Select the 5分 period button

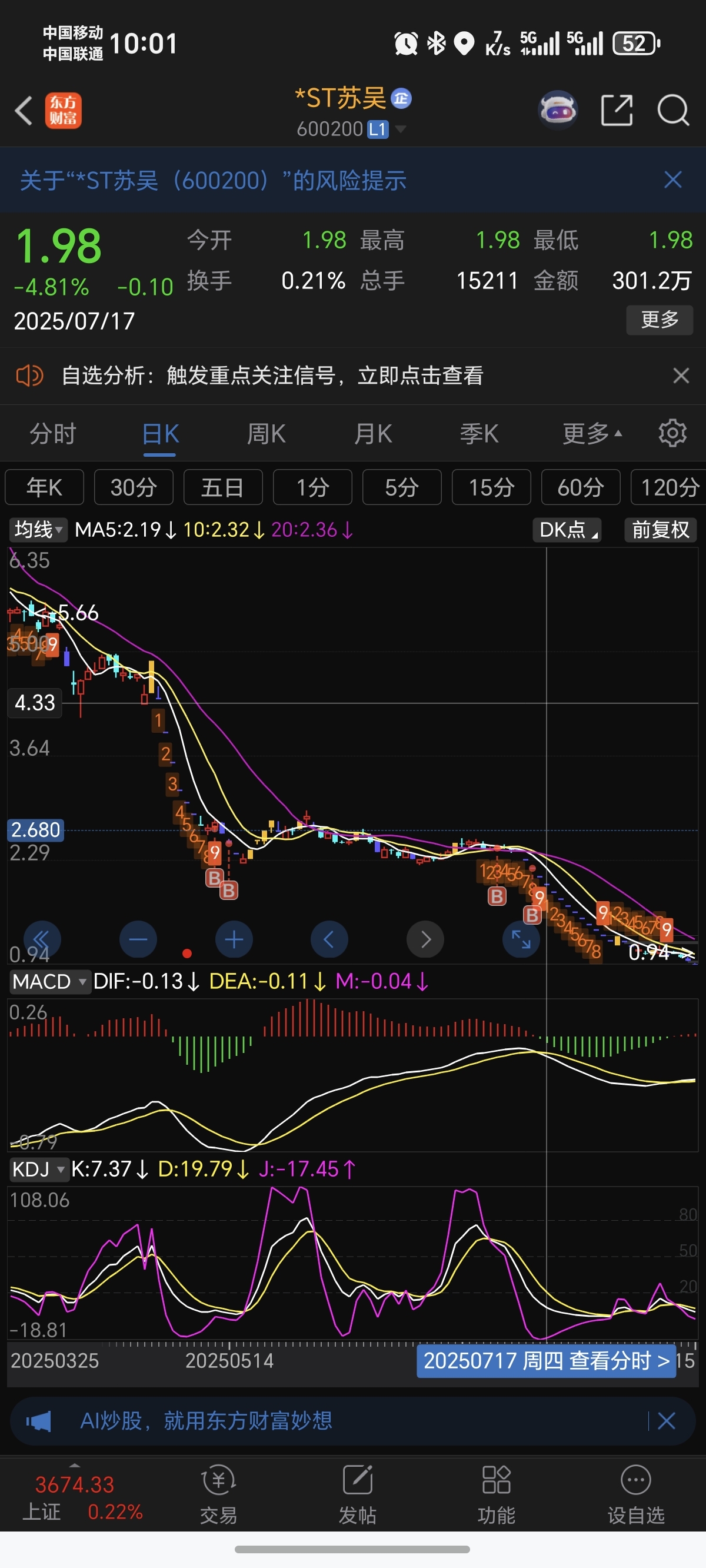(402, 487)
